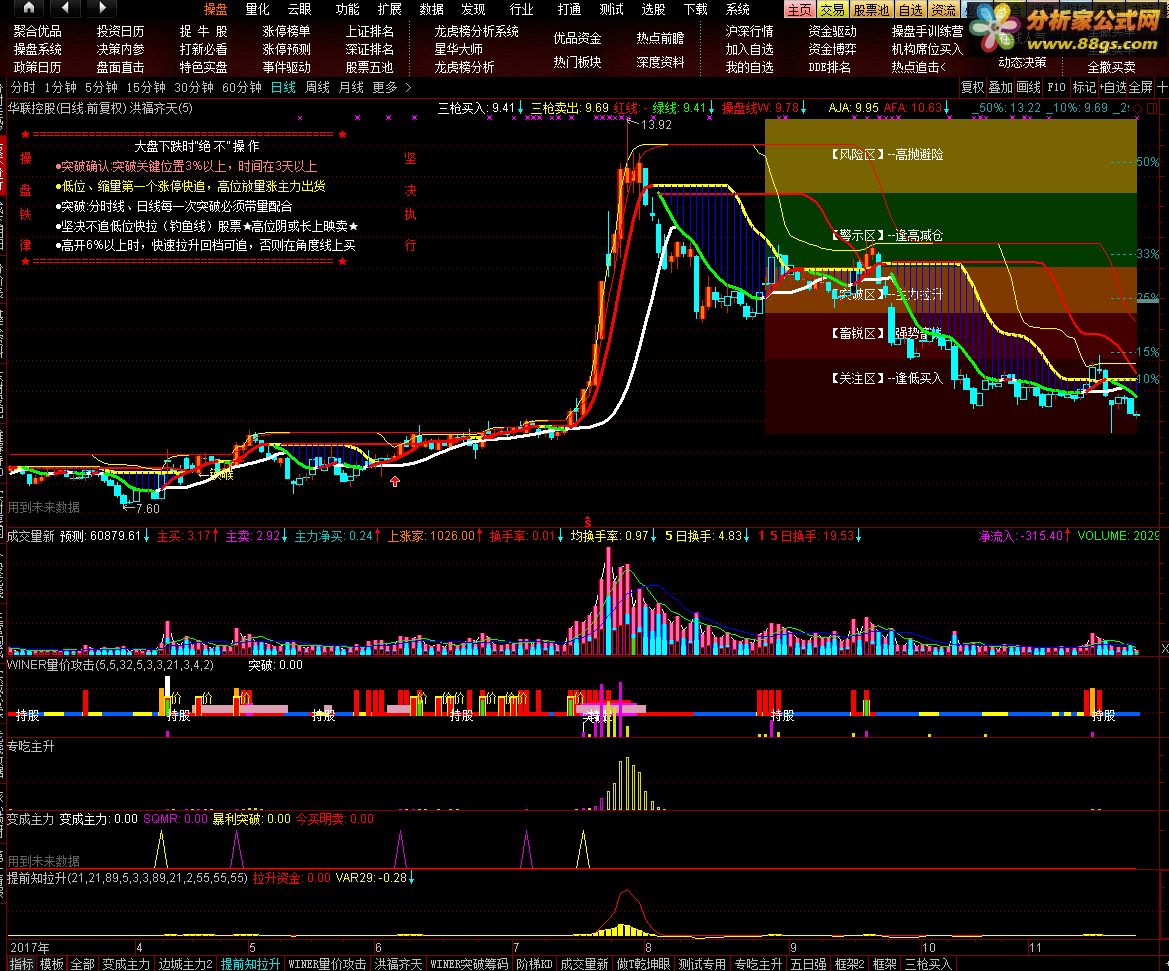
Task: Select the 1分钟 period
Action: point(60,87)
